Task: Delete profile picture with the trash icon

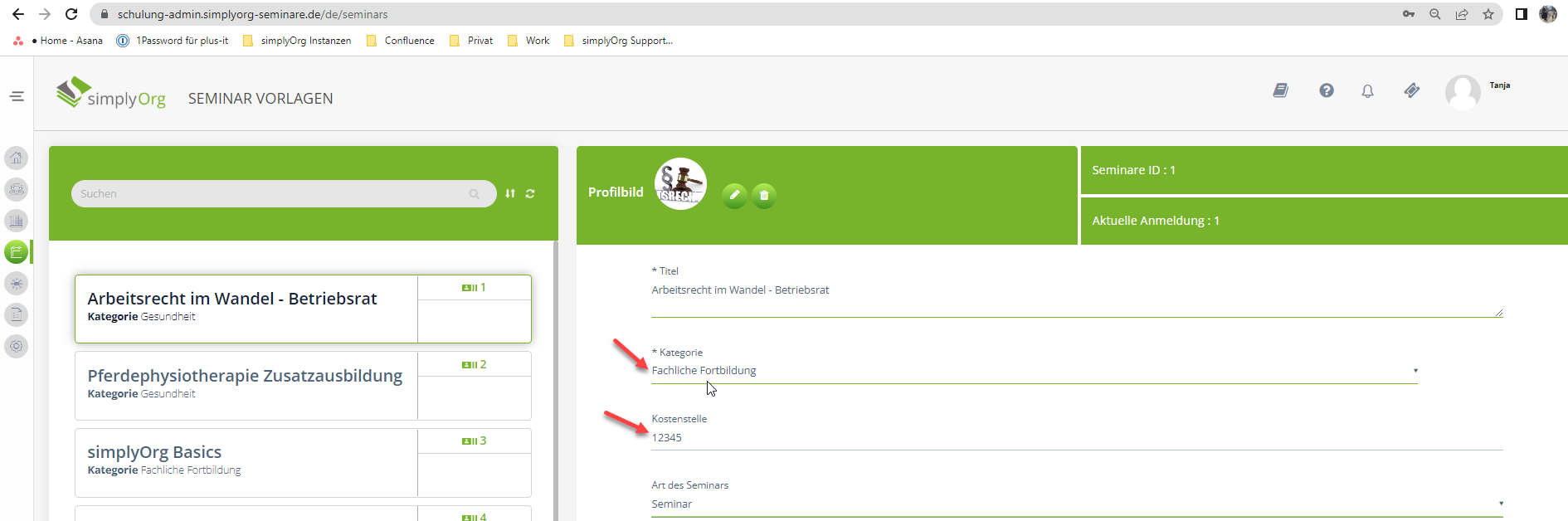Action: click(x=764, y=196)
